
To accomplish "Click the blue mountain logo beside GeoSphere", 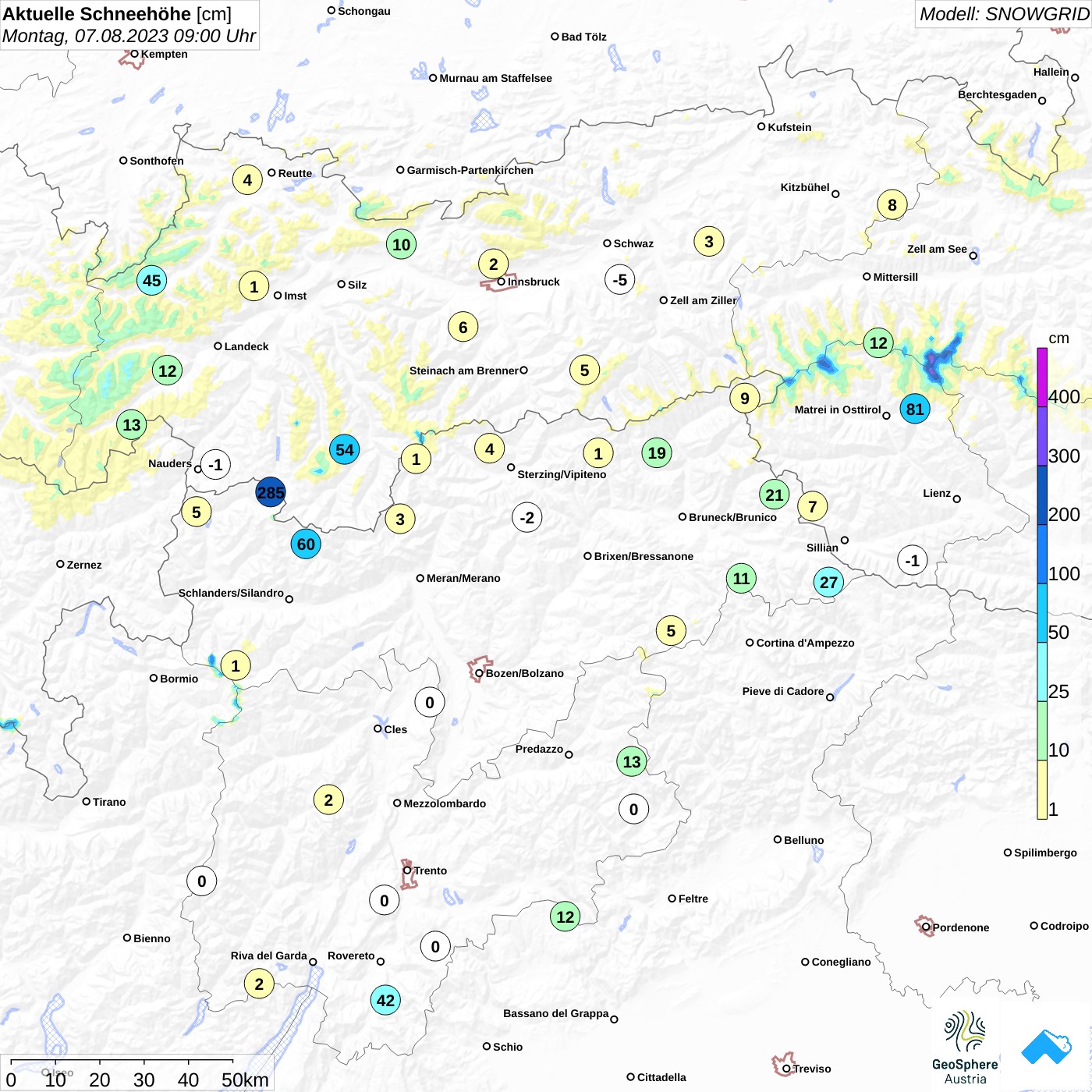I will (1047, 1048).
